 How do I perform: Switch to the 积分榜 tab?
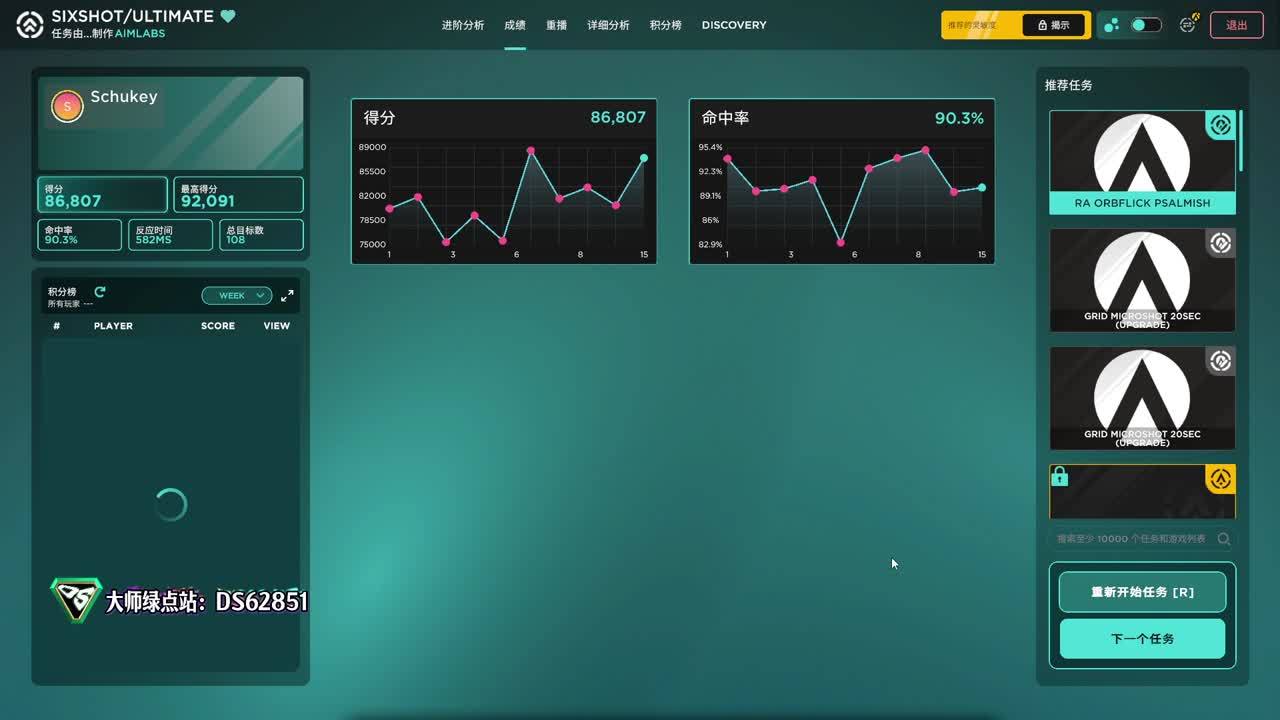pos(665,25)
